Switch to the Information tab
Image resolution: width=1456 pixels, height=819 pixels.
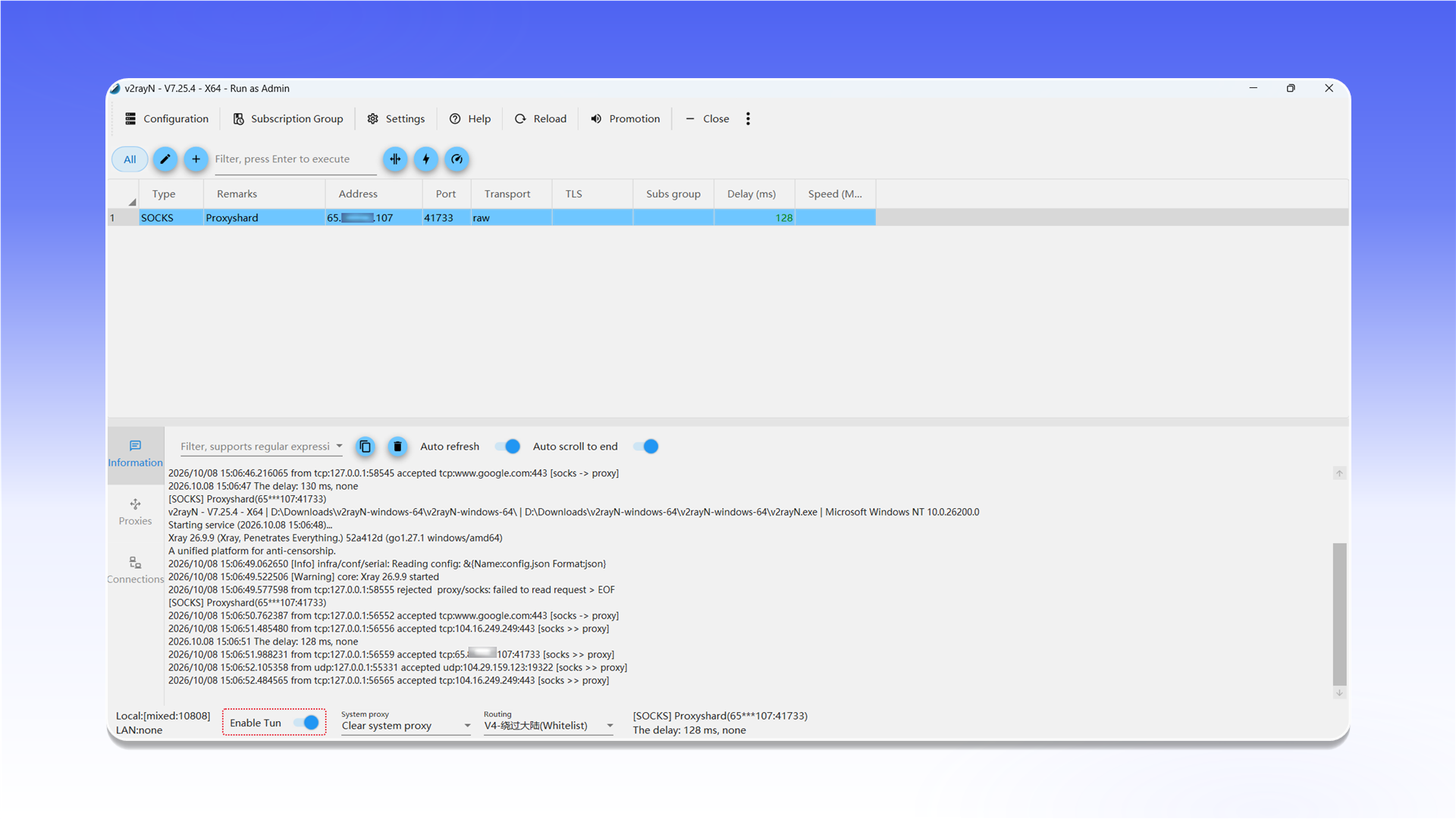pos(135,454)
